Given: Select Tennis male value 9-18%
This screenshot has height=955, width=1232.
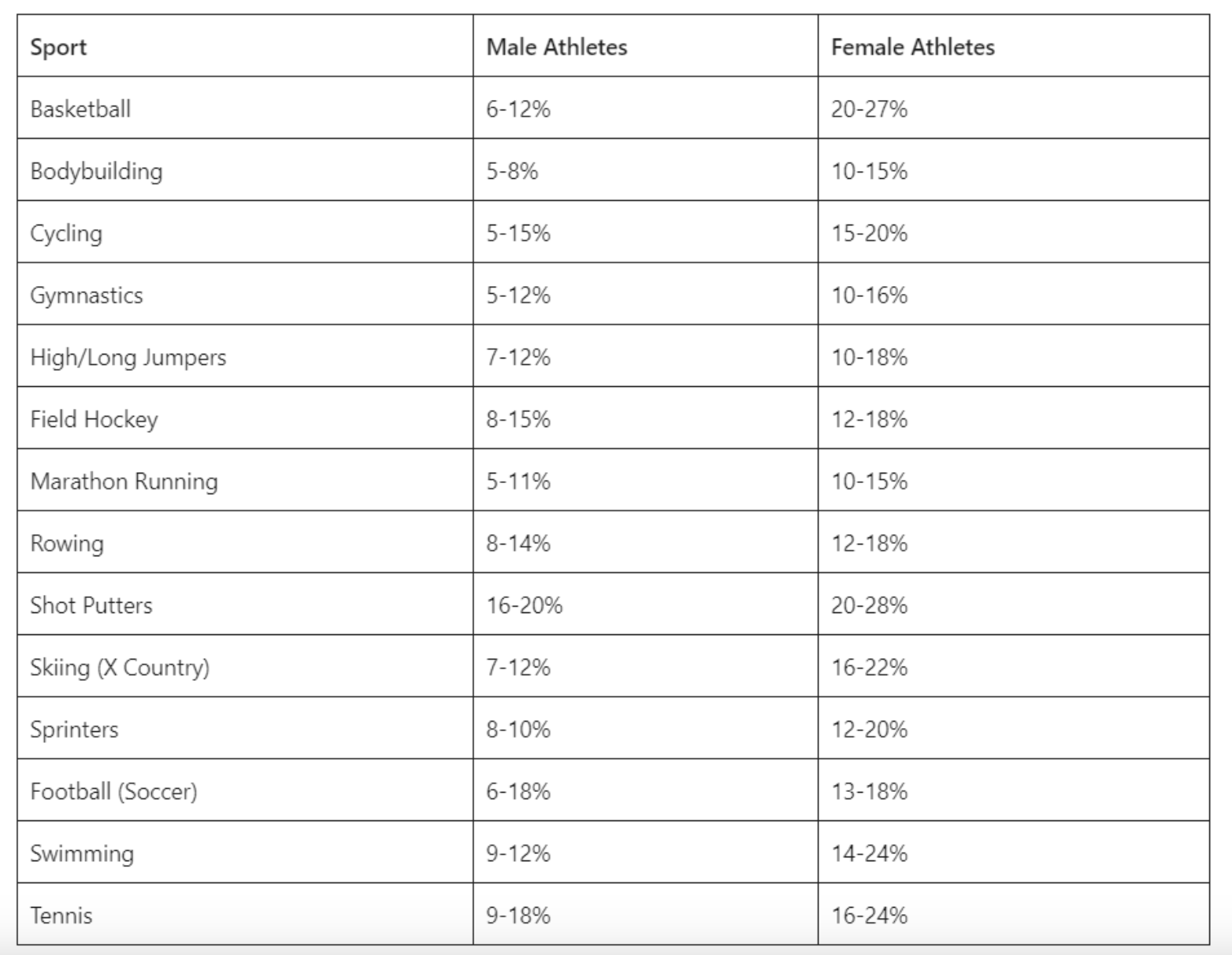Looking at the screenshot, I should (x=518, y=916).
